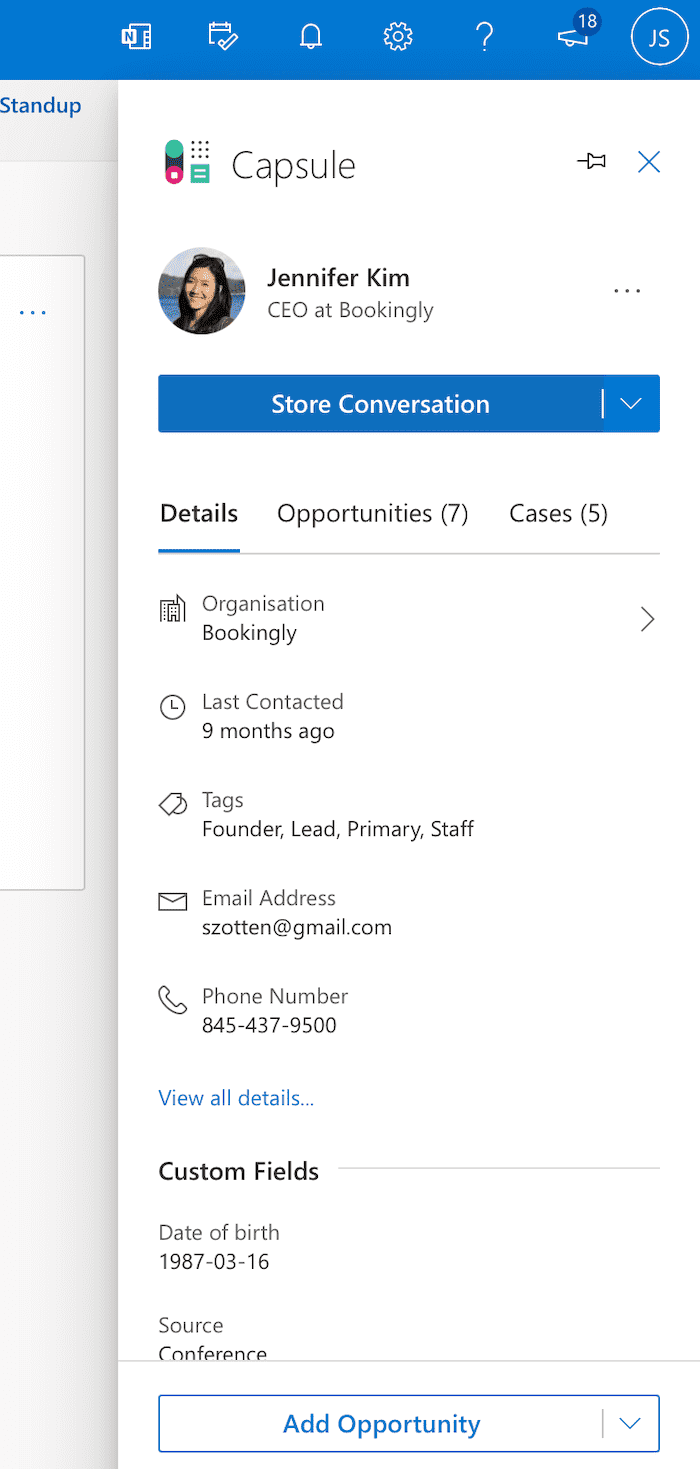Open the Cases tab

click(558, 513)
